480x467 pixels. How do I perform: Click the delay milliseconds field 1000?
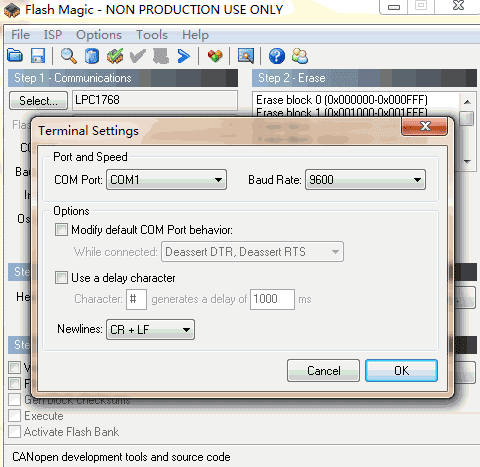tap(272, 299)
